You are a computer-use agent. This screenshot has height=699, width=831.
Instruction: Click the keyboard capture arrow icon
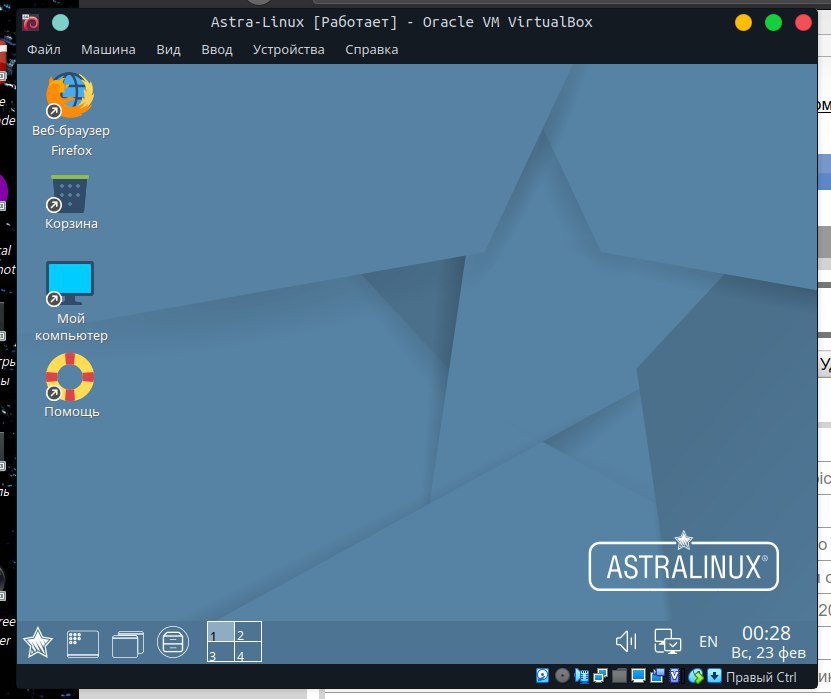click(714, 676)
